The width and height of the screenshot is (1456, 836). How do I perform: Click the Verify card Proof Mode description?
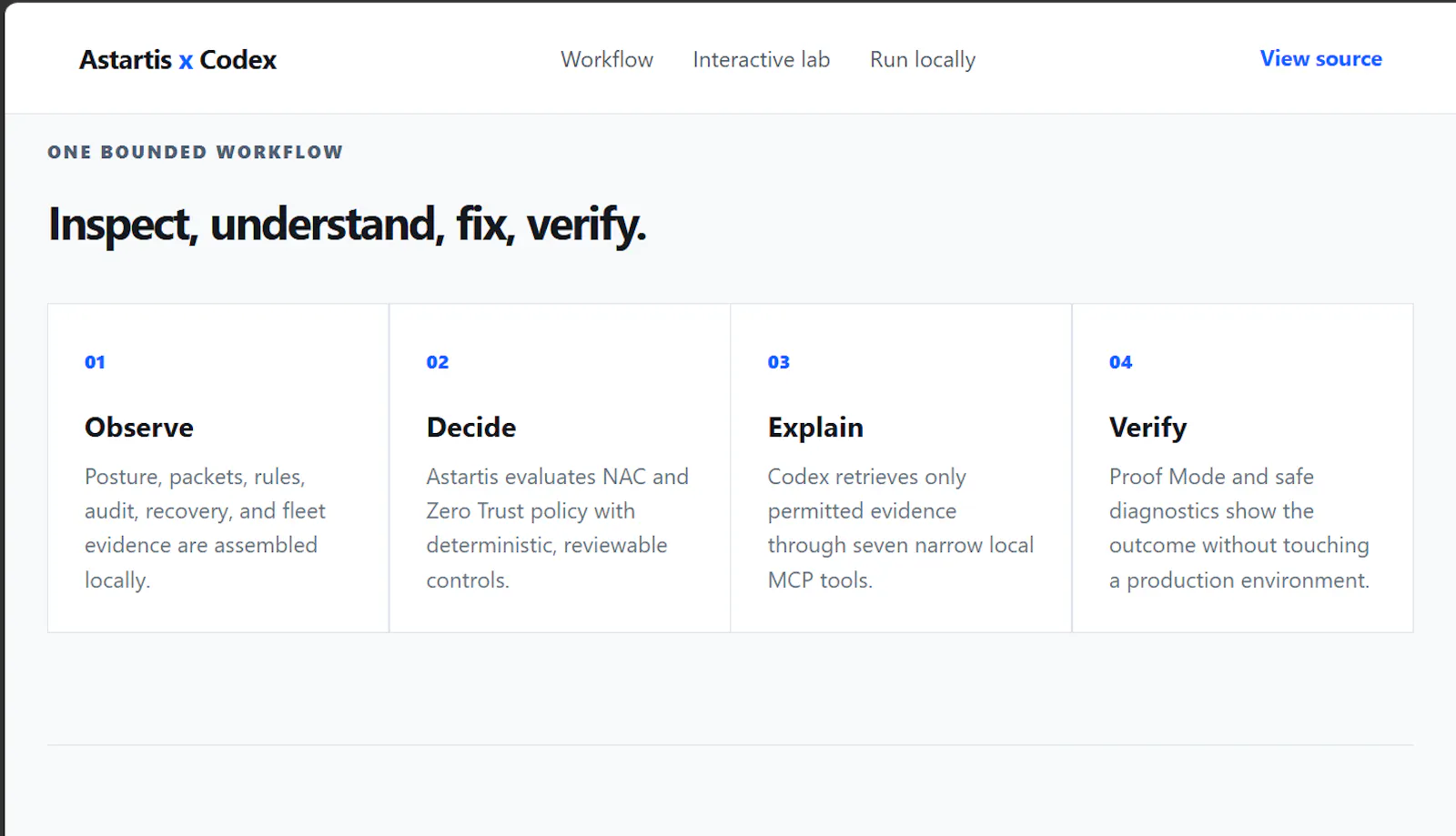coord(1239,528)
